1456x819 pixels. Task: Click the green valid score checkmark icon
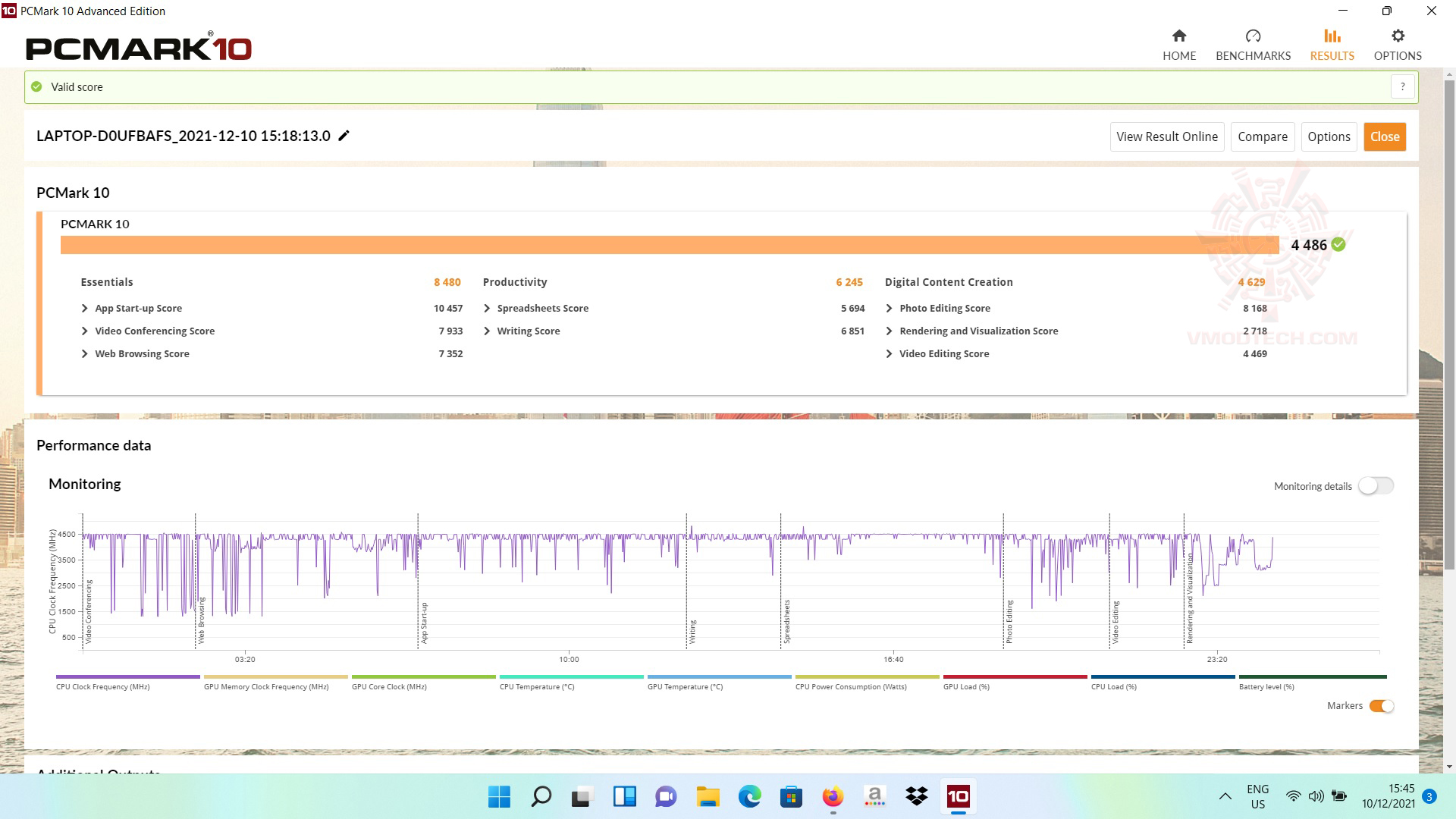coord(36,86)
